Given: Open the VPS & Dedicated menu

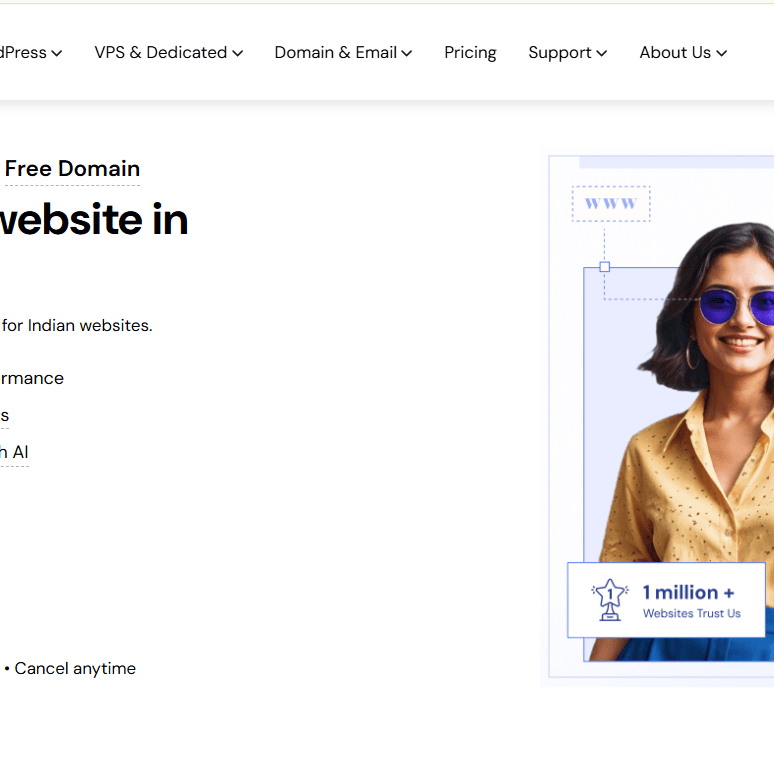Looking at the screenshot, I should click(x=168, y=52).
